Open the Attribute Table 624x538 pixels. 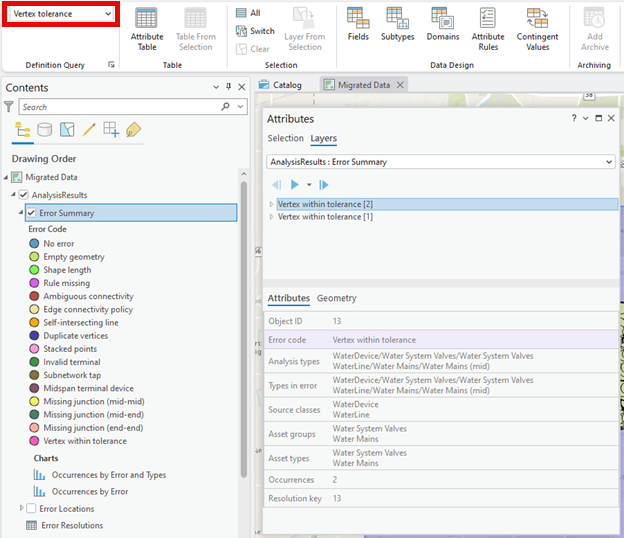(147, 29)
